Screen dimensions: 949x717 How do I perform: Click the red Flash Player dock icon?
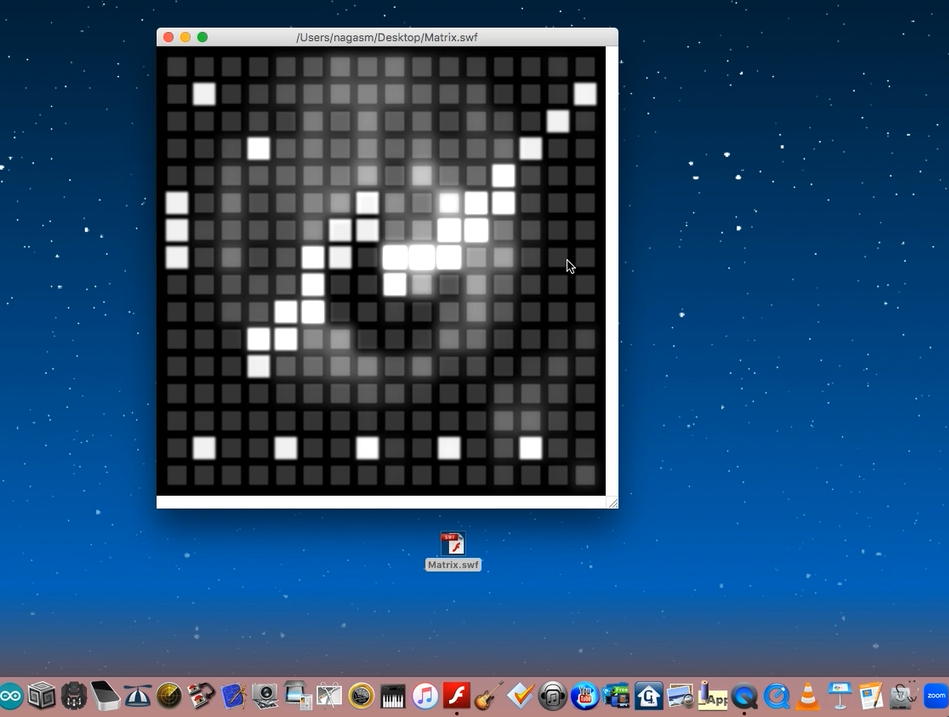[457, 696]
